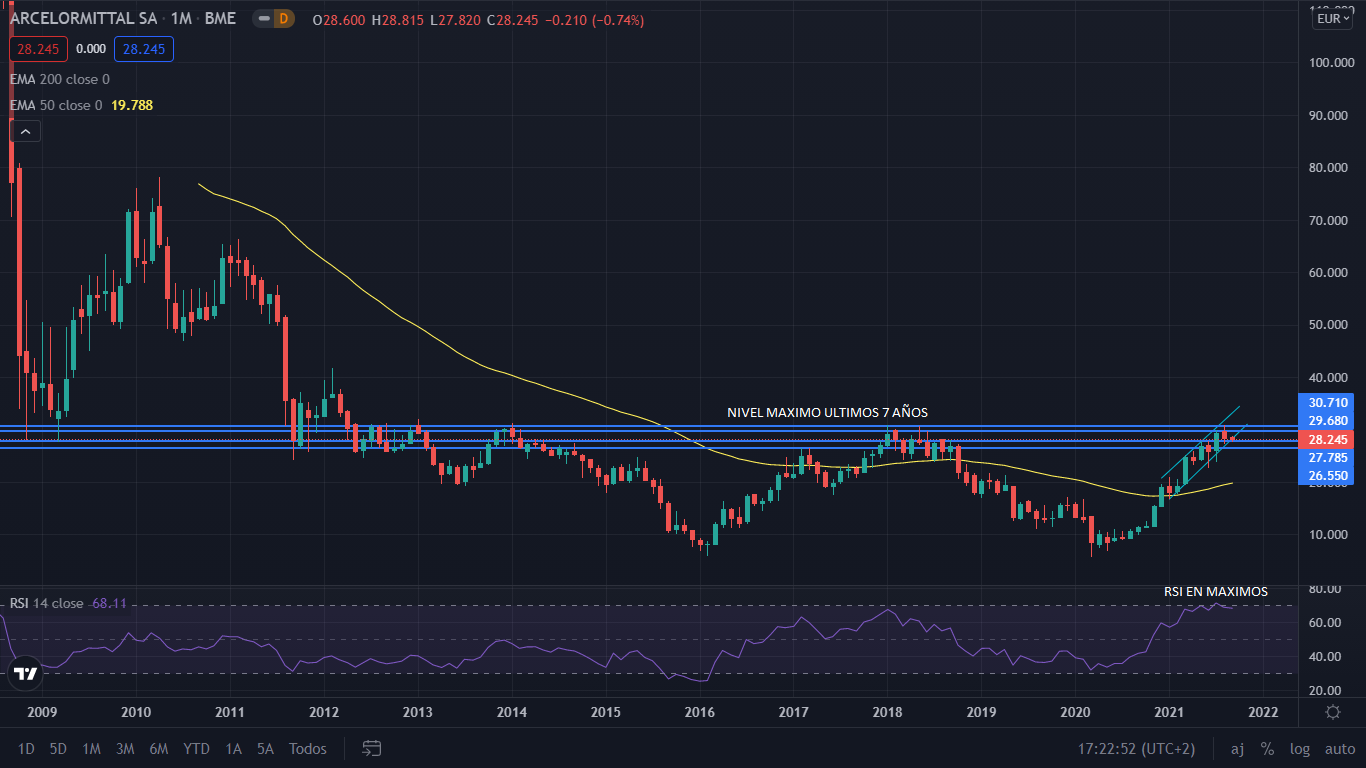
Task: Select the EMA 50 close indicator label
Action: [56, 105]
